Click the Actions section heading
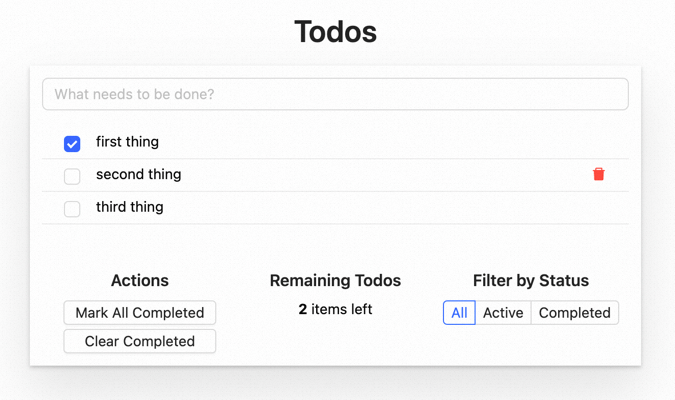675x400 pixels. pyautogui.click(x=140, y=281)
